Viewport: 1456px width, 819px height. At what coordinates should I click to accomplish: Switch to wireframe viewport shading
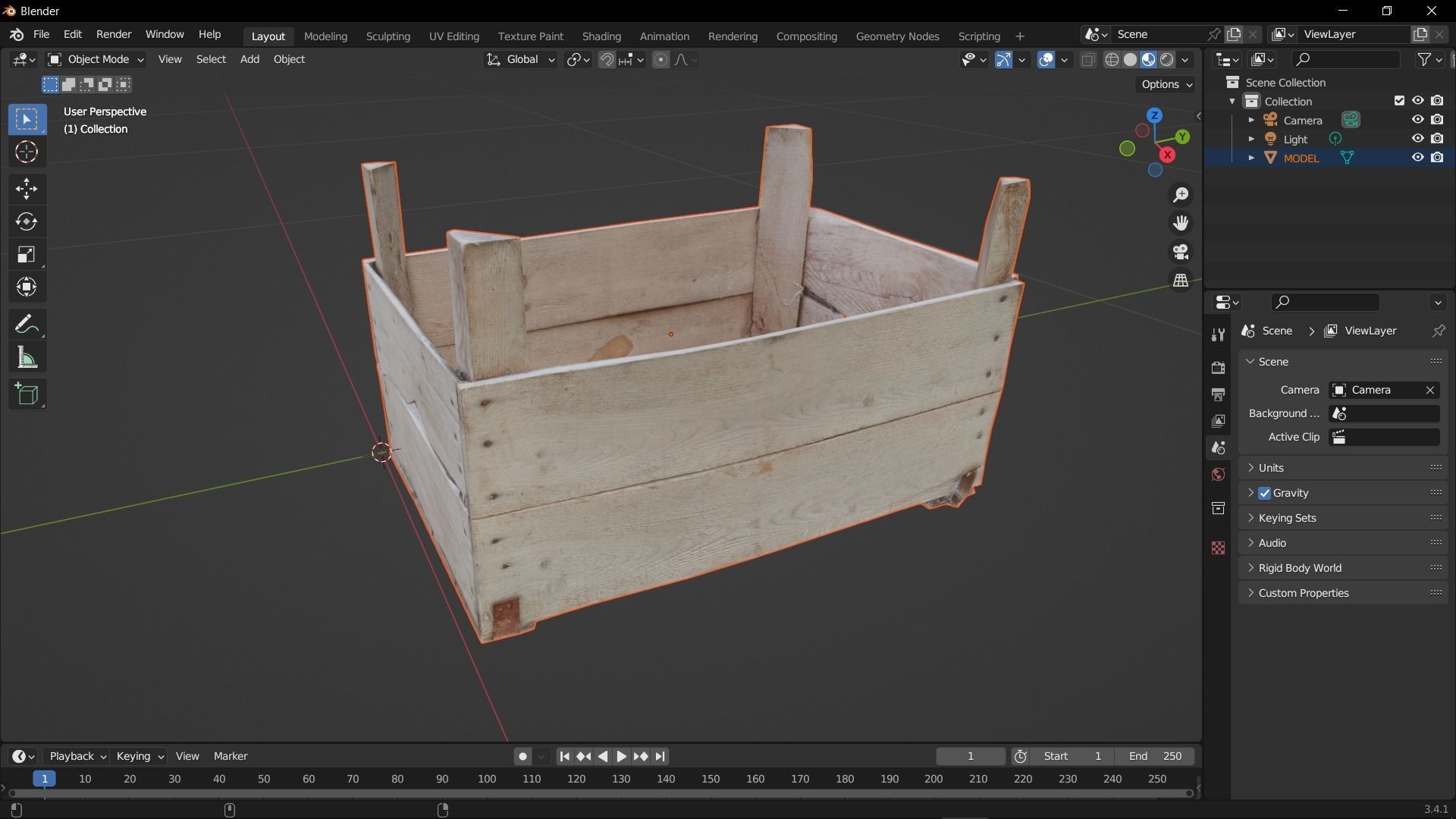point(1112,60)
